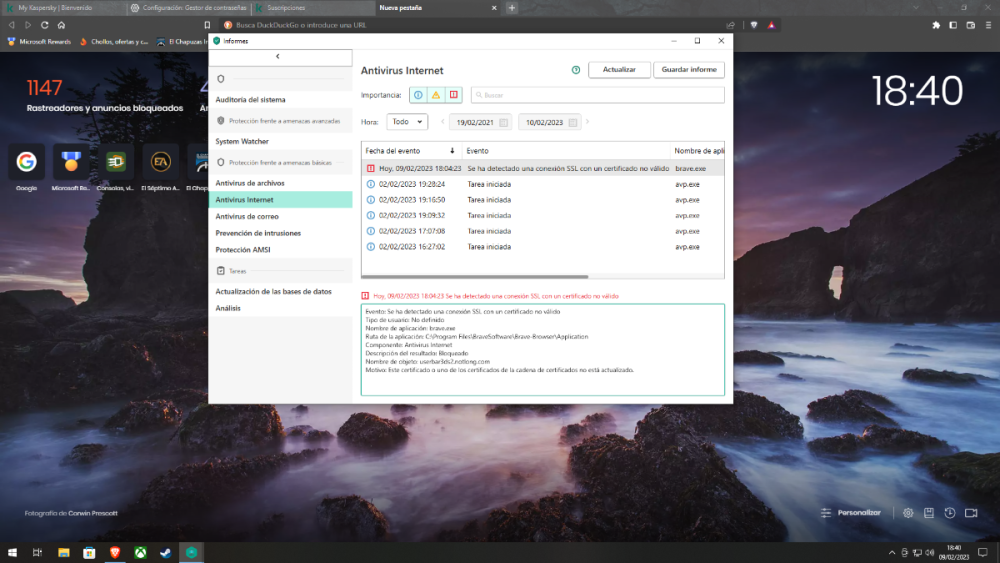Open the Prevención de intrusiones report
Image resolution: width=1000 pixels, height=563 pixels.
click(258, 233)
